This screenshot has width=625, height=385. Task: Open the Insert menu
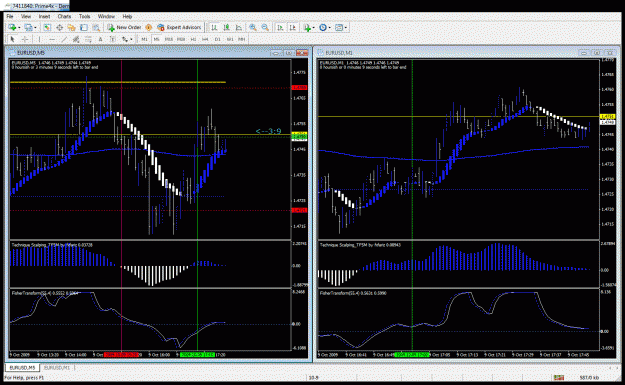coord(44,16)
